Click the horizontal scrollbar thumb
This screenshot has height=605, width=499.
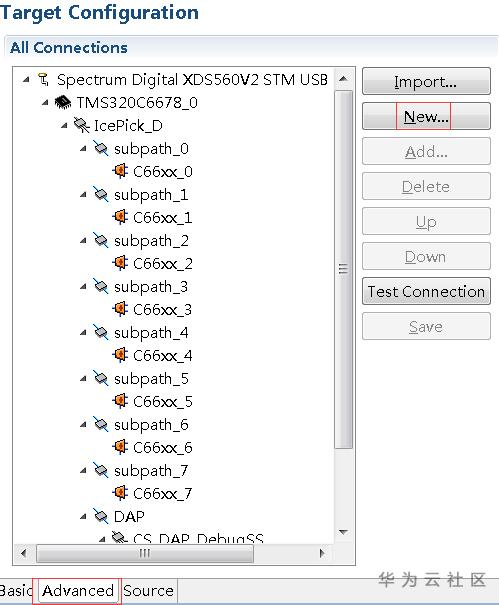click(145, 554)
